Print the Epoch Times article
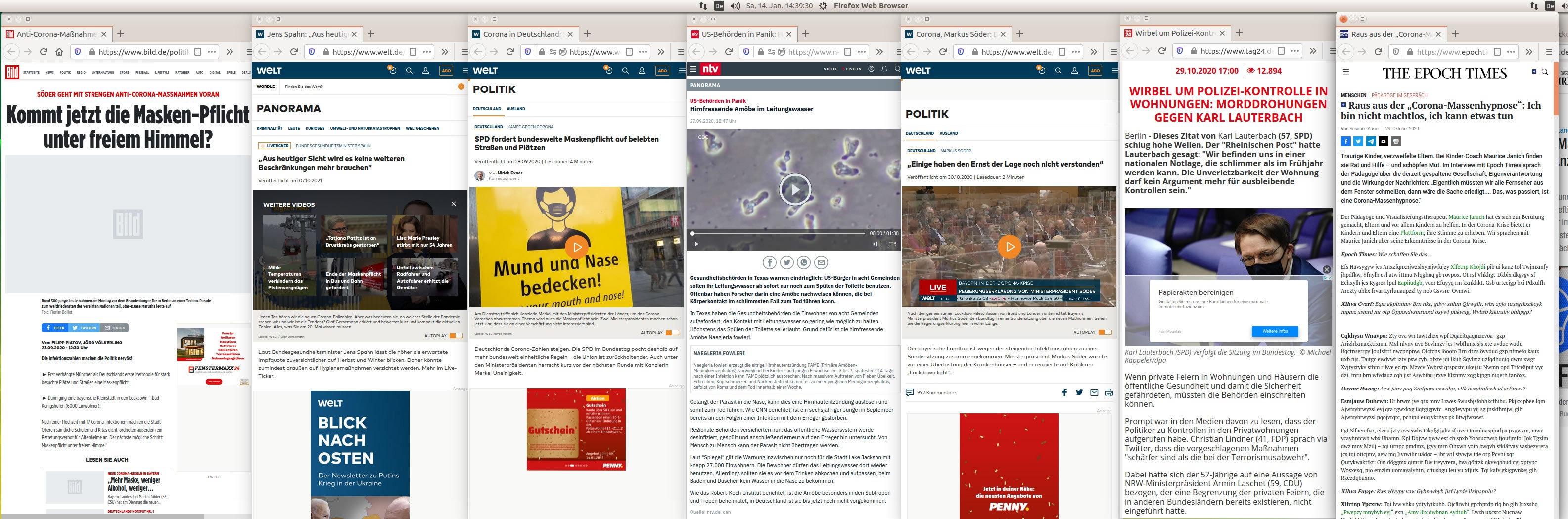Viewport: 1568px width, 519px height. (1396, 141)
